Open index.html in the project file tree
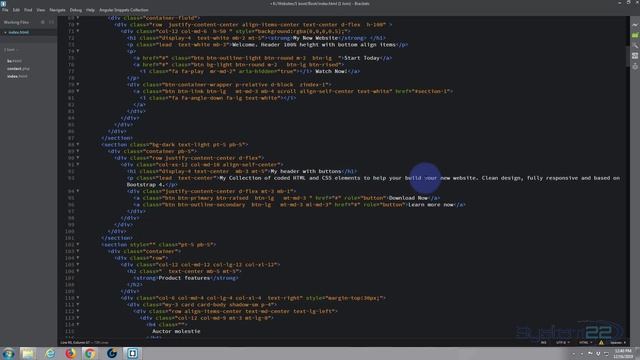The width and height of the screenshot is (640, 360). coord(17,76)
